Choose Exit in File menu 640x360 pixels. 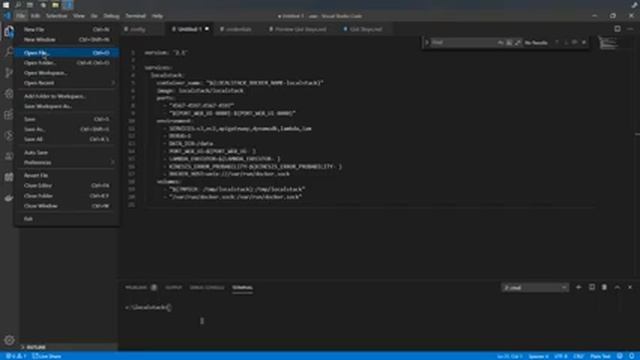point(67,219)
